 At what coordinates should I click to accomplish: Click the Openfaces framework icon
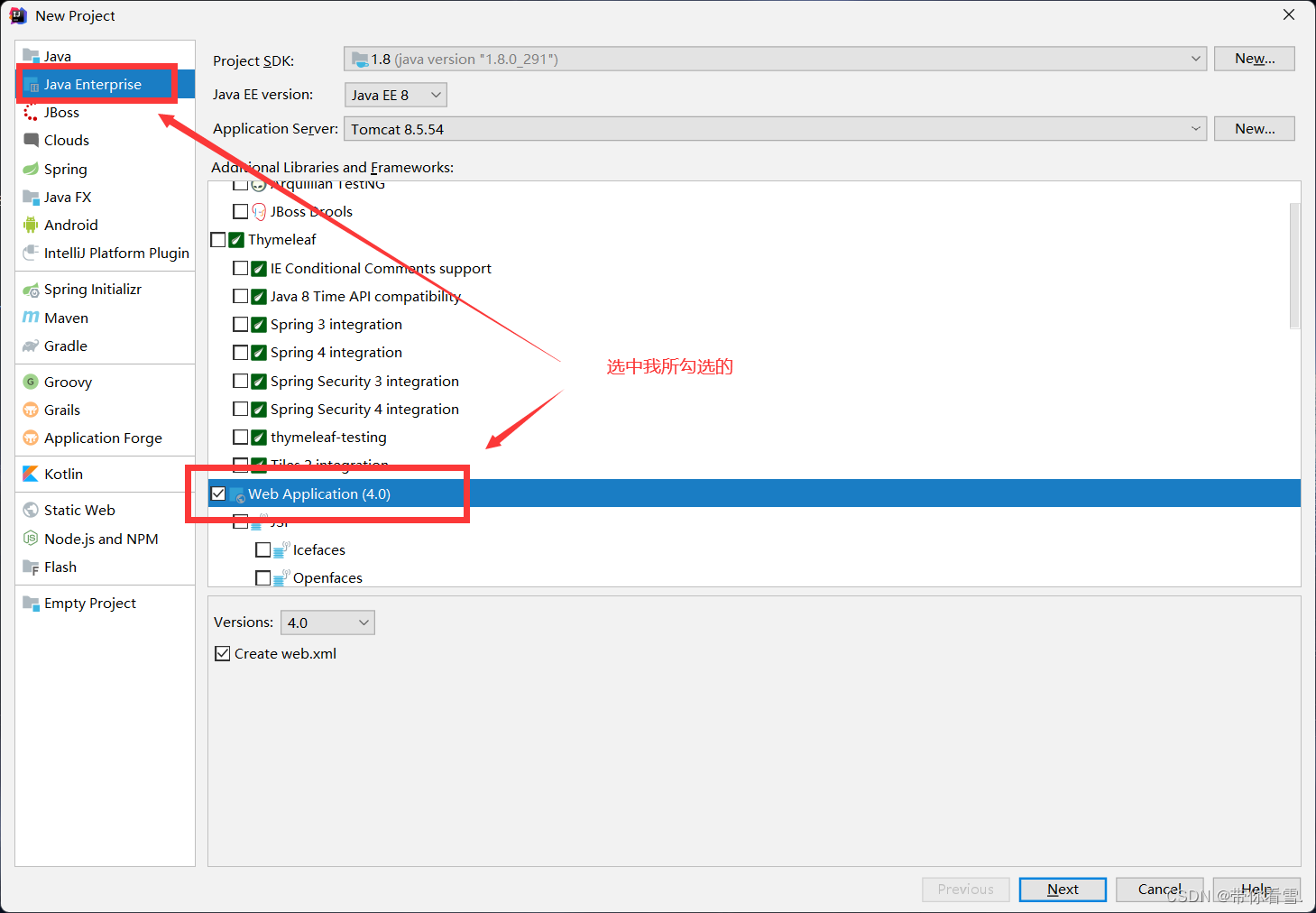281,577
